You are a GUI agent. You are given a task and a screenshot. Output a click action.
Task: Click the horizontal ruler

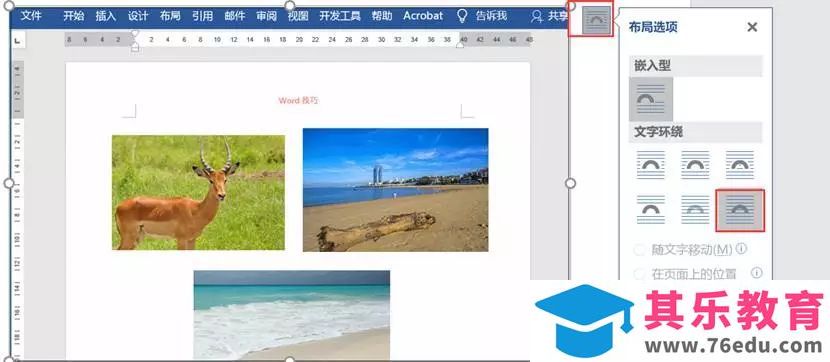(298, 40)
